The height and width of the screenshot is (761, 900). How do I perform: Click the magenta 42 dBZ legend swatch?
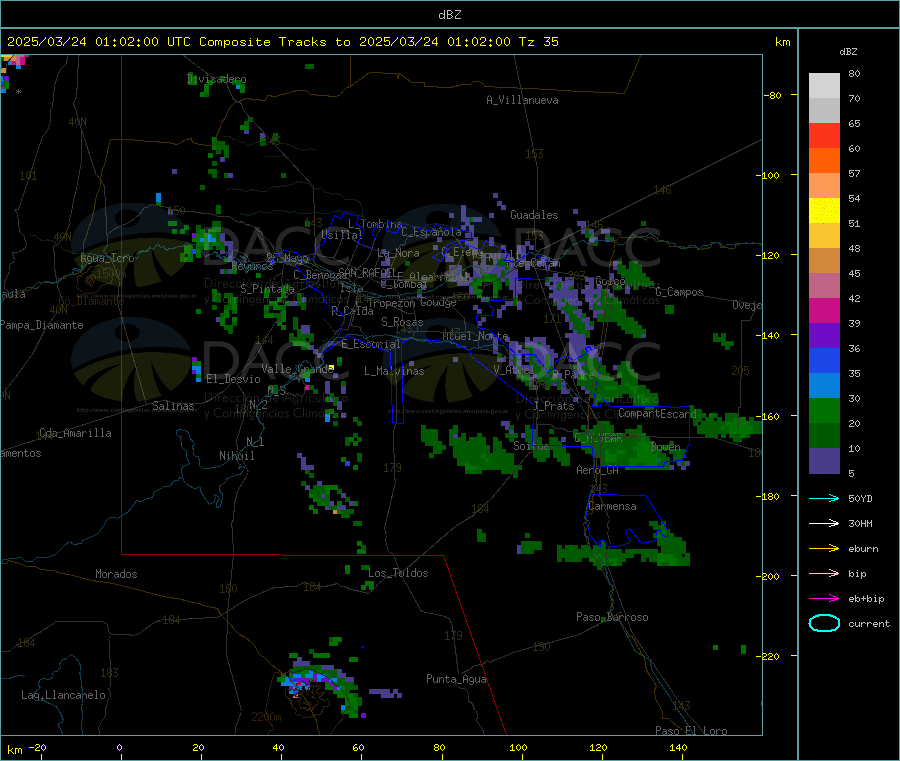pos(824,310)
